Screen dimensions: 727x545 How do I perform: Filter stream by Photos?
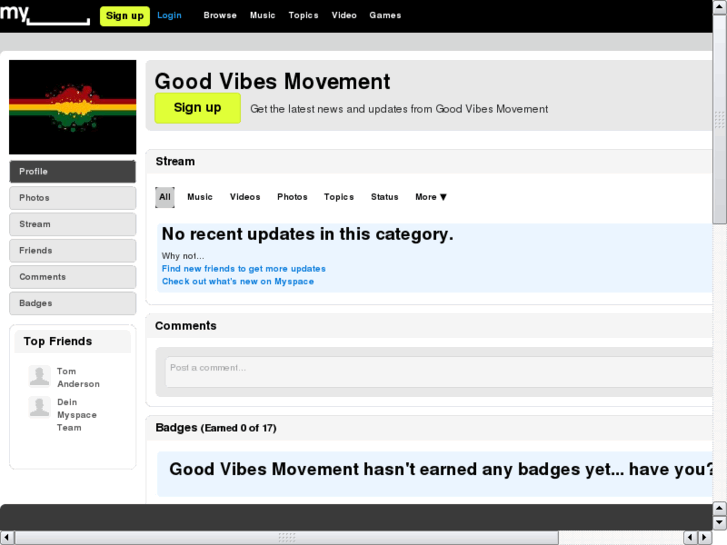(292, 197)
